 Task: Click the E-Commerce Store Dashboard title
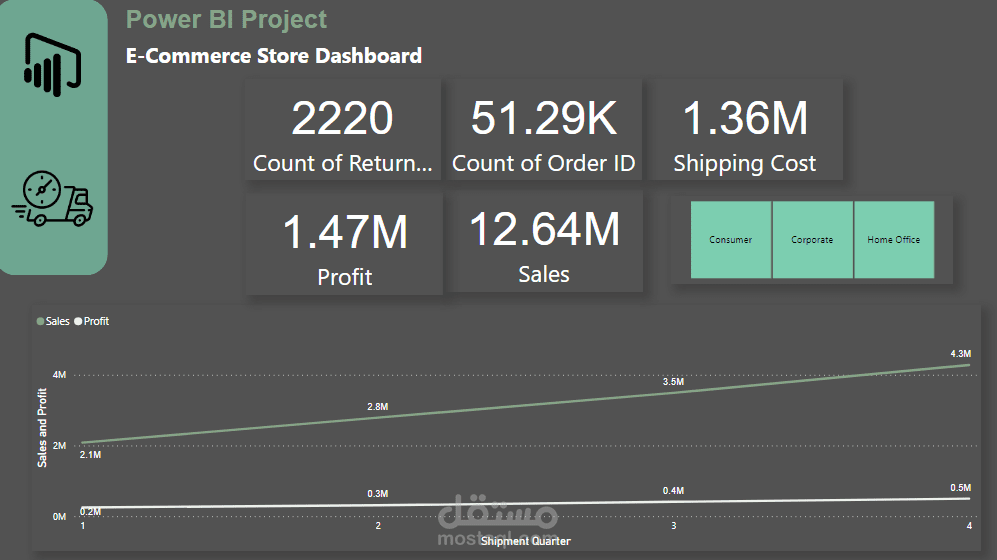(273, 56)
